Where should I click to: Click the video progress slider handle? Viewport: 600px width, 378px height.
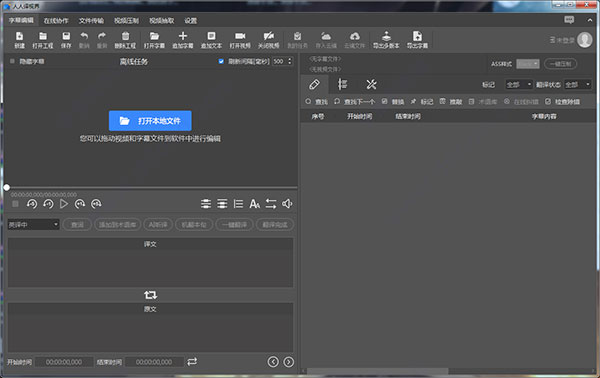pyautogui.click(x=7, y=187)
